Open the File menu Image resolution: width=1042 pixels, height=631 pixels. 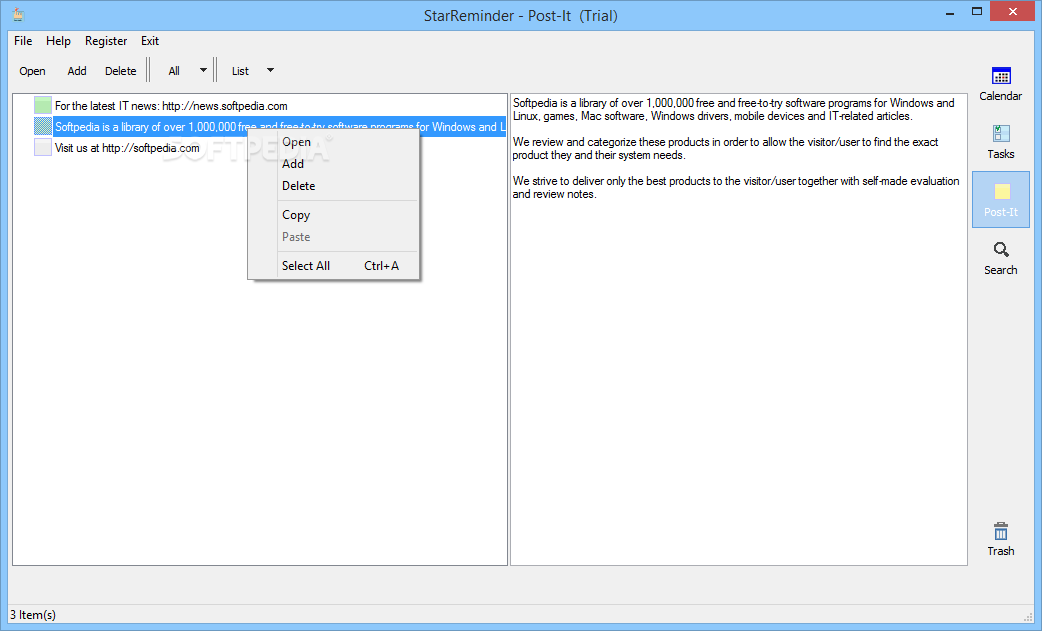tap(23, 41)
